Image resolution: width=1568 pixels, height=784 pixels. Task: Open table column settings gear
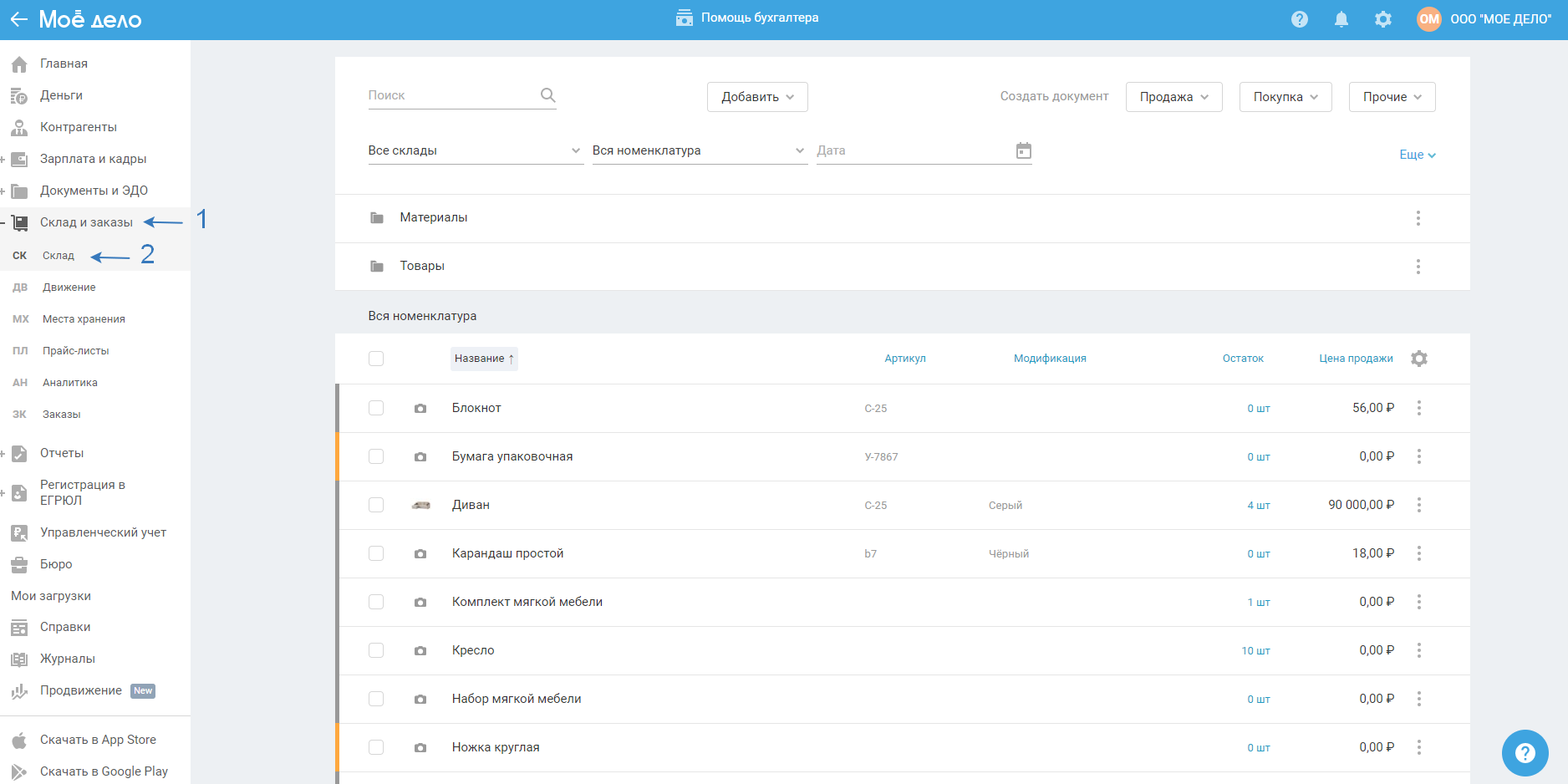coord(1418,359)
